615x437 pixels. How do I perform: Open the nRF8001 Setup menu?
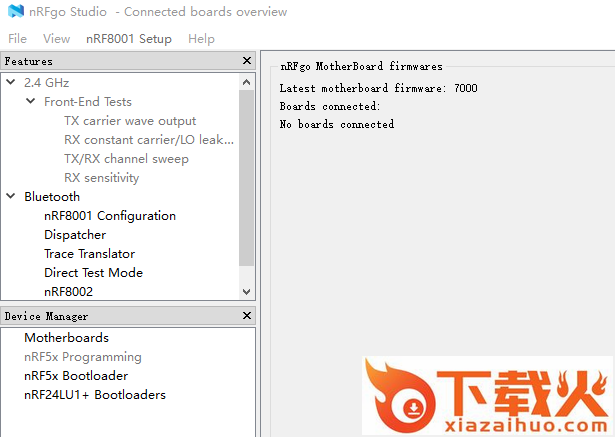coord(128,38)
